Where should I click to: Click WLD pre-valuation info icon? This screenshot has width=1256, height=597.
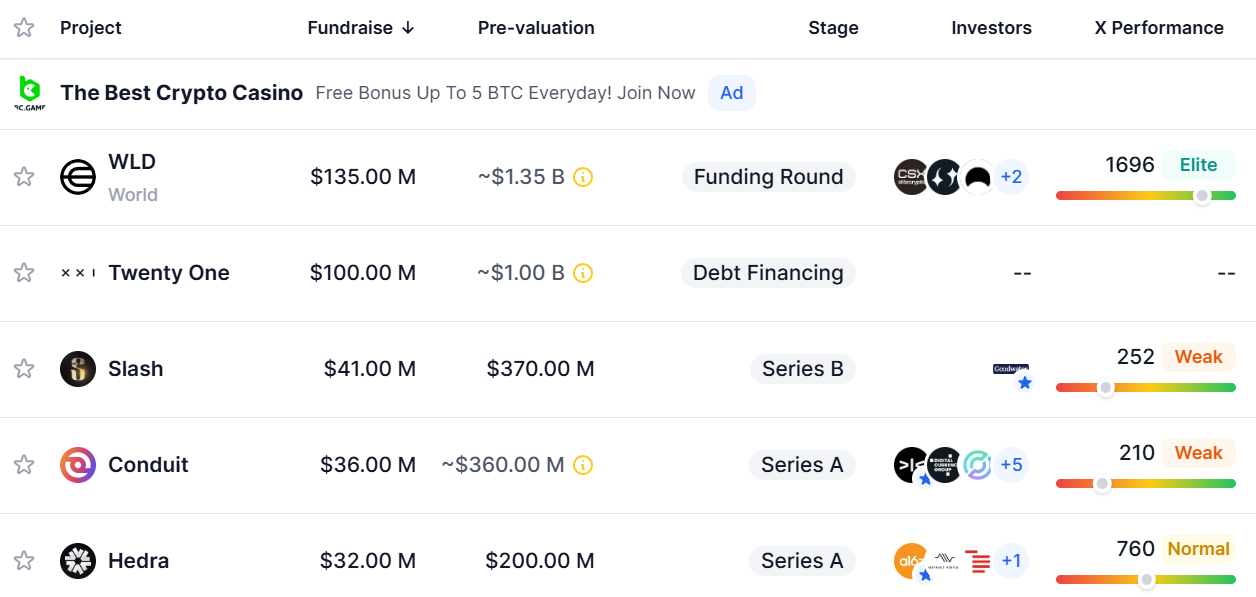pyautogui.click(x=583, y=177)
